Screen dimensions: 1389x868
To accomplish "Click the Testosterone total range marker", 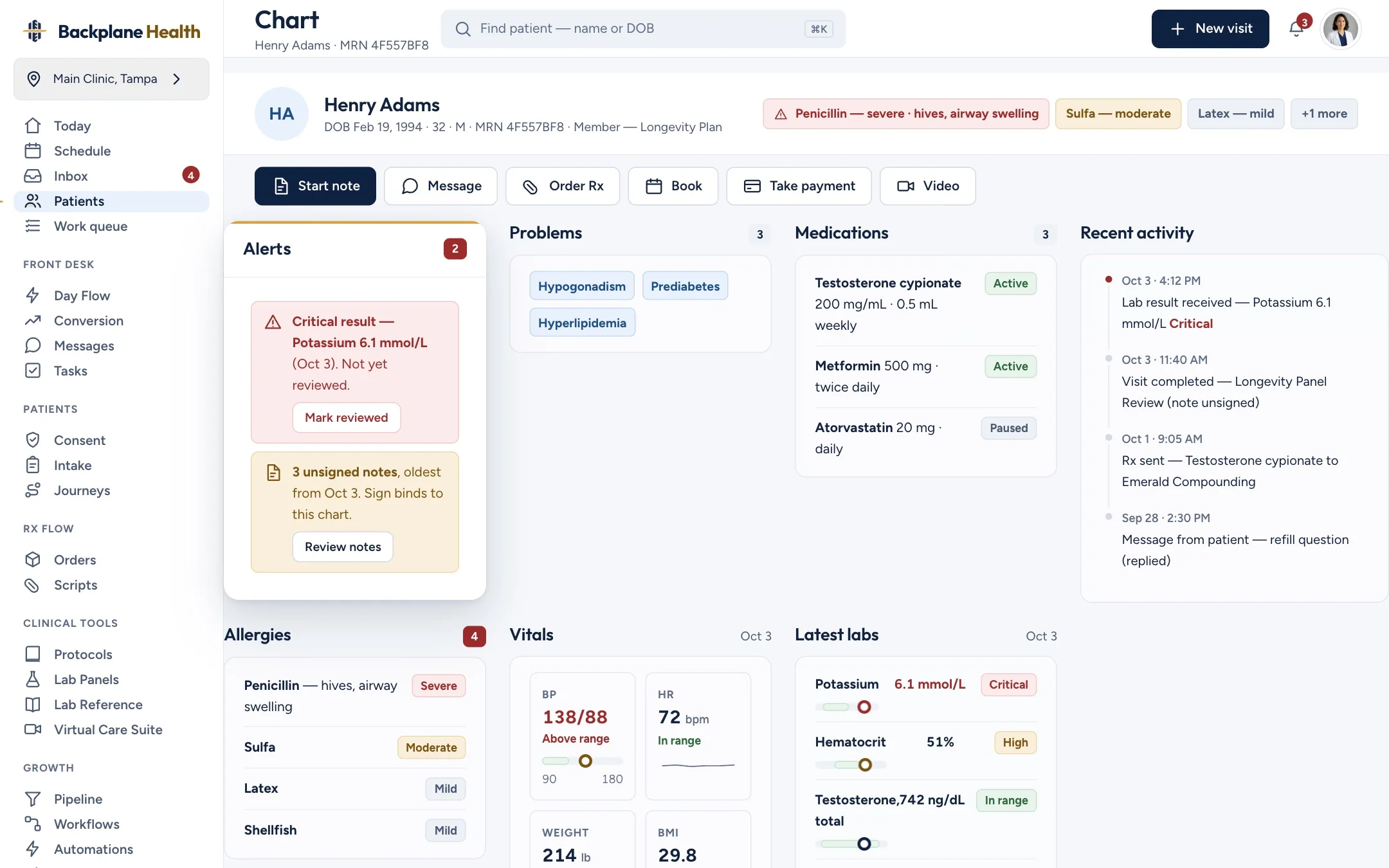I will click(x=864, y=844).
